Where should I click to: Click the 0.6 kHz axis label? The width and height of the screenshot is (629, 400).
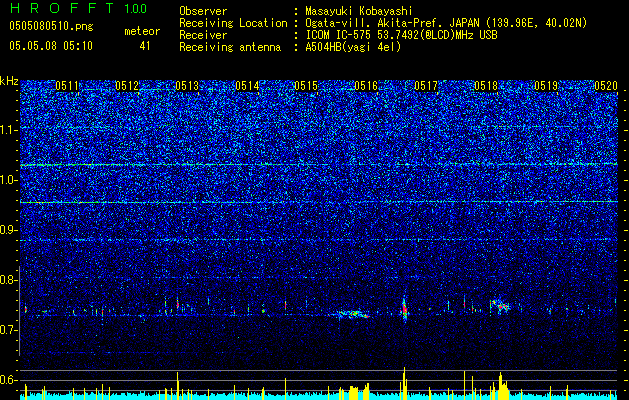(9, 380)
